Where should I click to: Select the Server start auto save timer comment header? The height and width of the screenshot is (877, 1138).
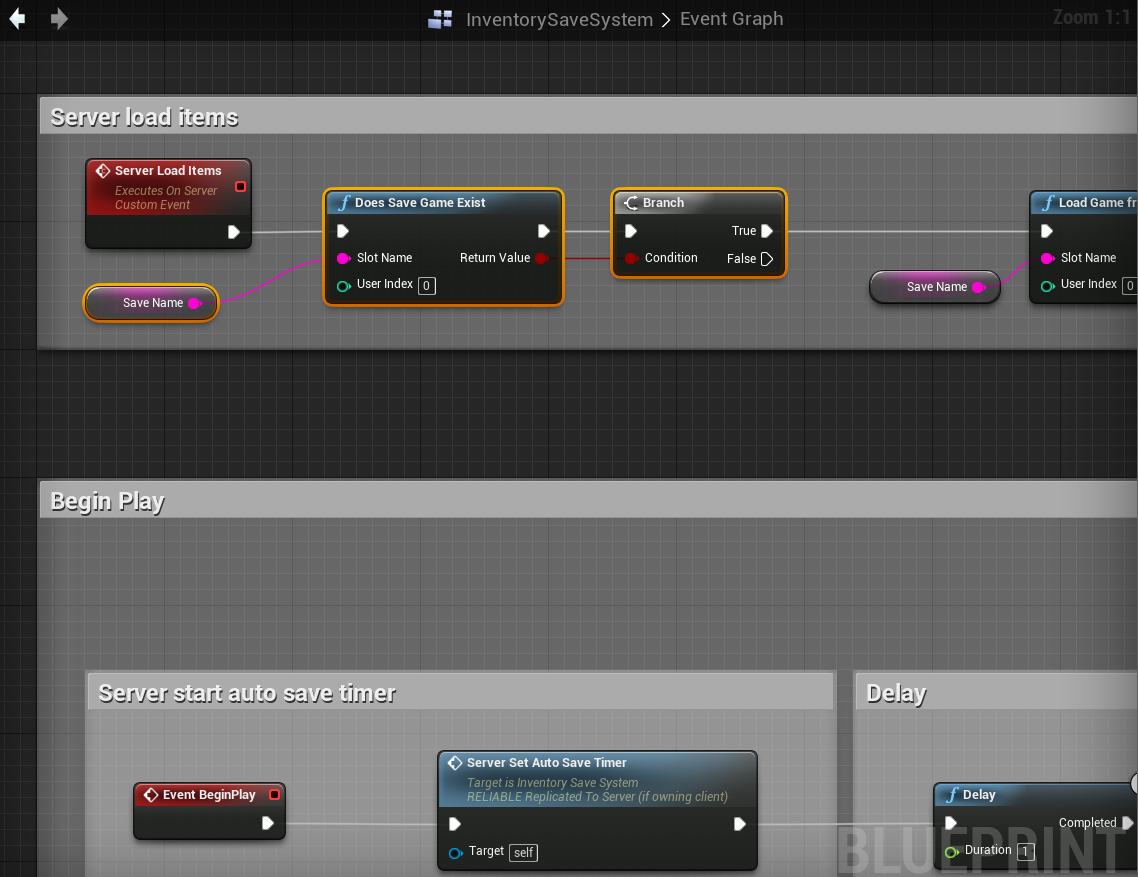pyautogui.click(x=247, y=693)
